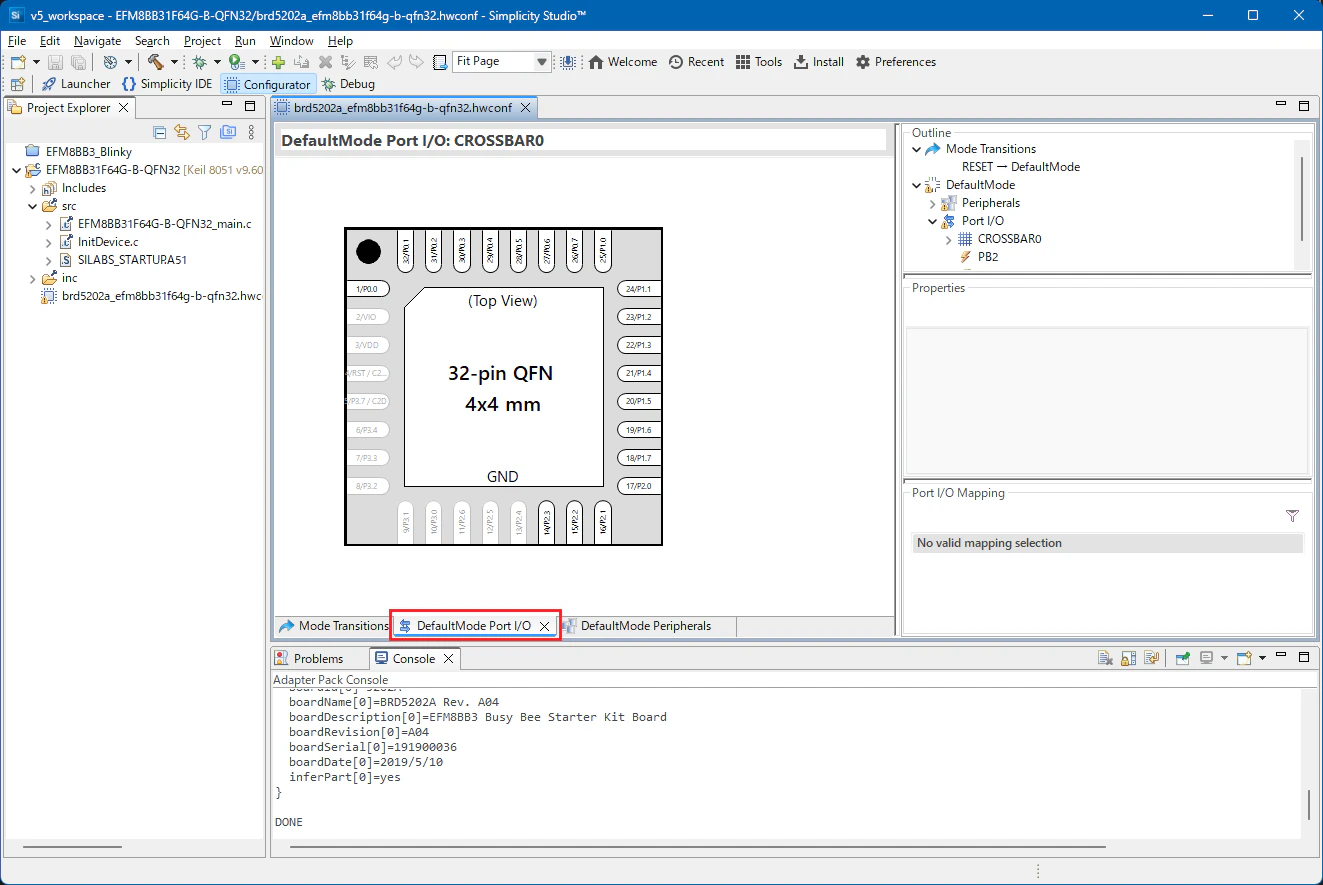Click the Project Explorer filter funnel icon

(x=205, y=132)
